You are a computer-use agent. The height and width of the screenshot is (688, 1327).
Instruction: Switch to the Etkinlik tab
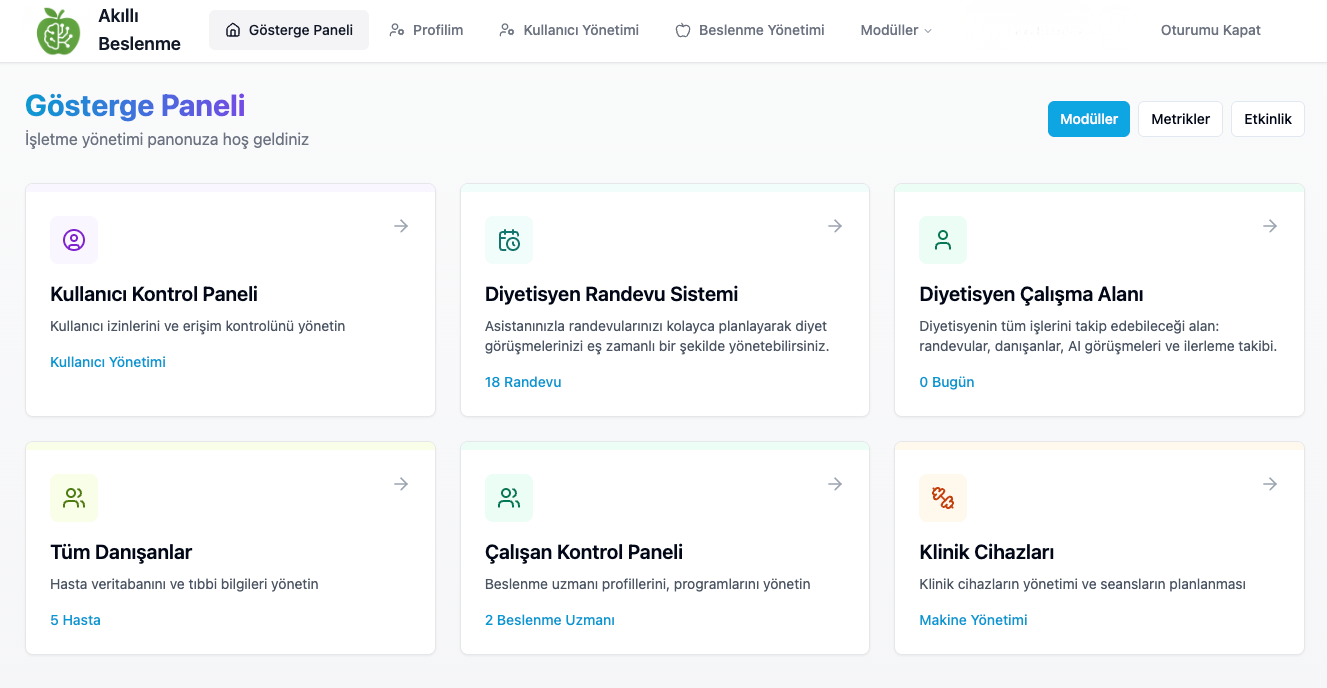tap(1267, 119)
